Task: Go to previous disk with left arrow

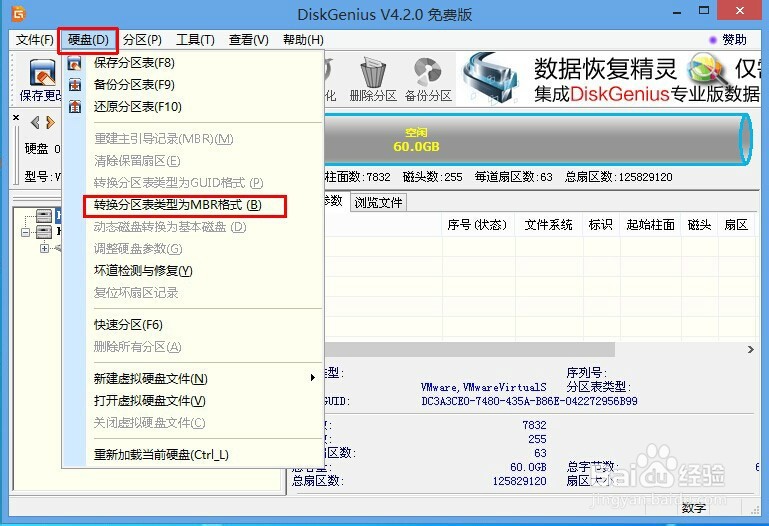Action: 35,122
